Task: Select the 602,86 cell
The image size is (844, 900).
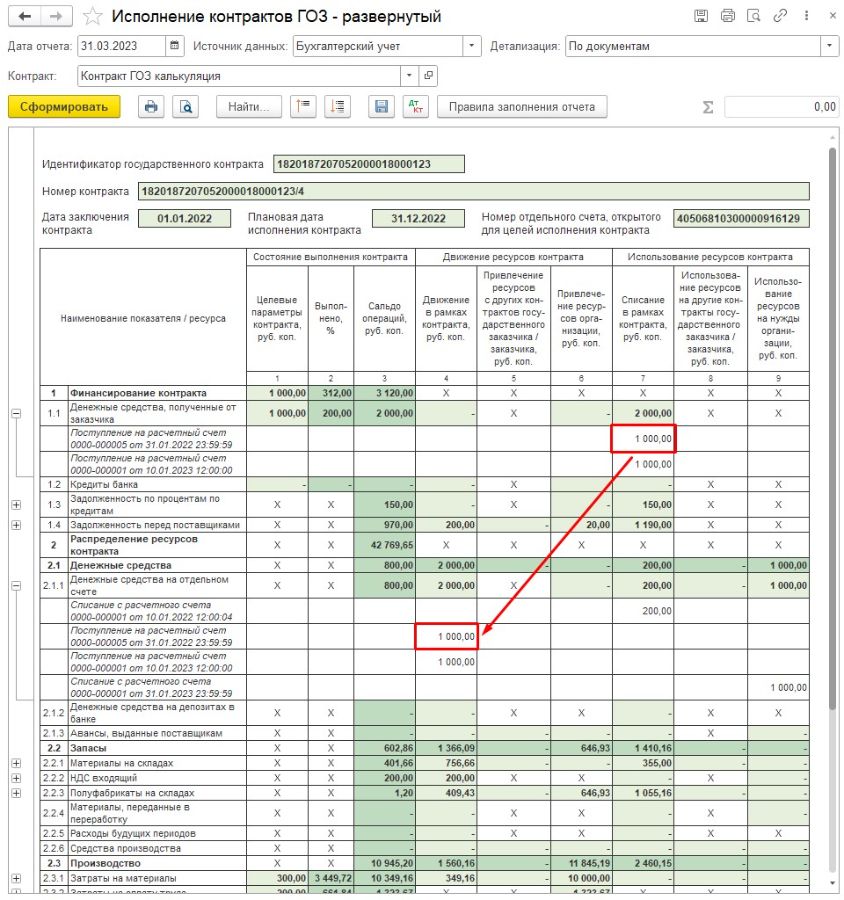Action: (x=385, y=748)
